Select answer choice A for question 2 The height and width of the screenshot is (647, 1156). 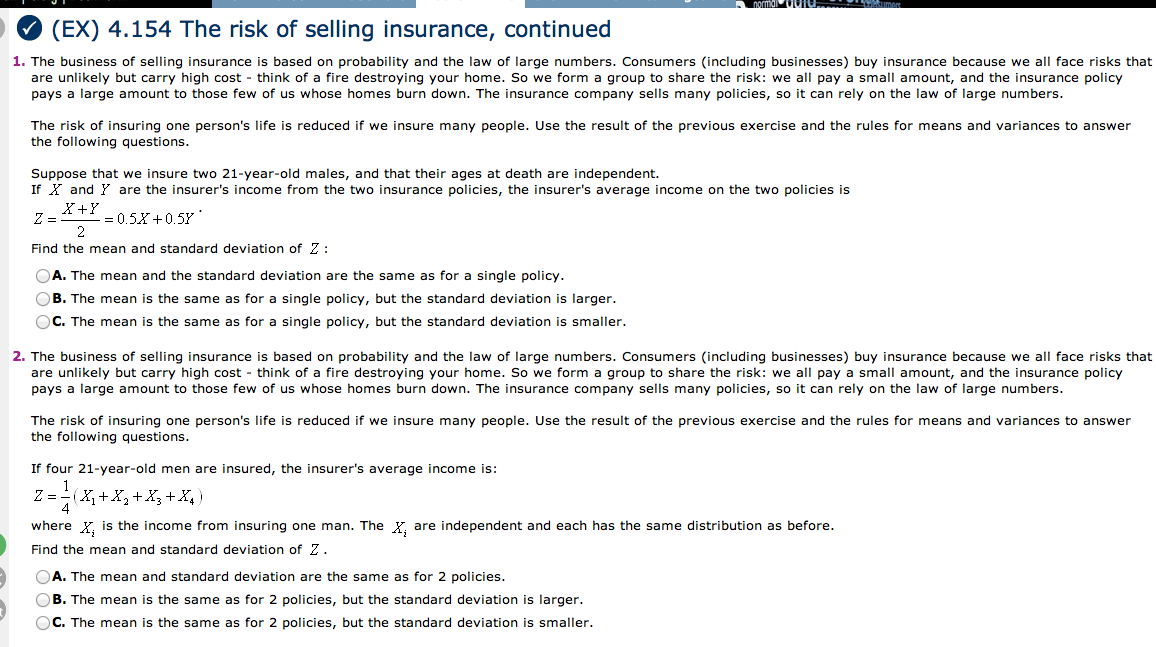pyautogui.click(x=43, y=575)
